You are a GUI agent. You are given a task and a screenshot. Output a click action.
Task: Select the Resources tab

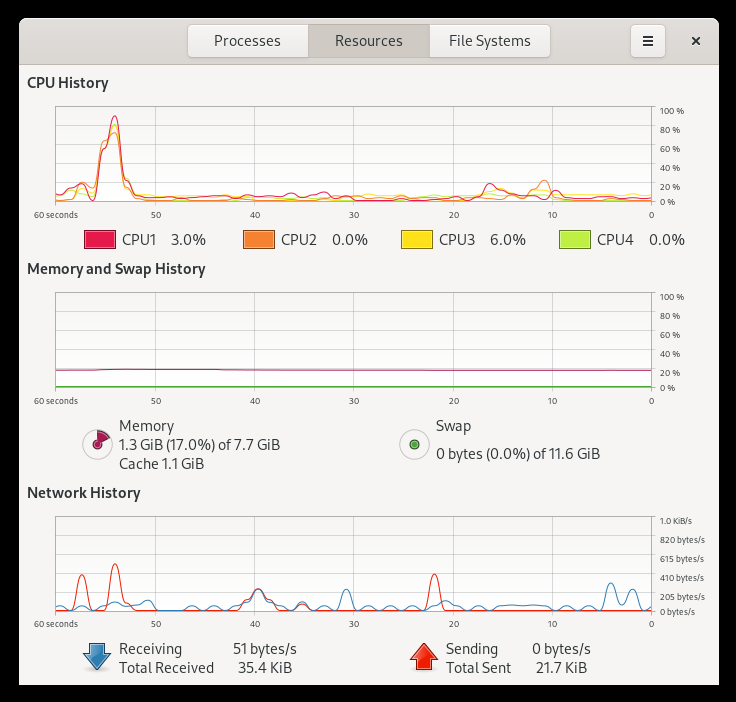point(369,41)
